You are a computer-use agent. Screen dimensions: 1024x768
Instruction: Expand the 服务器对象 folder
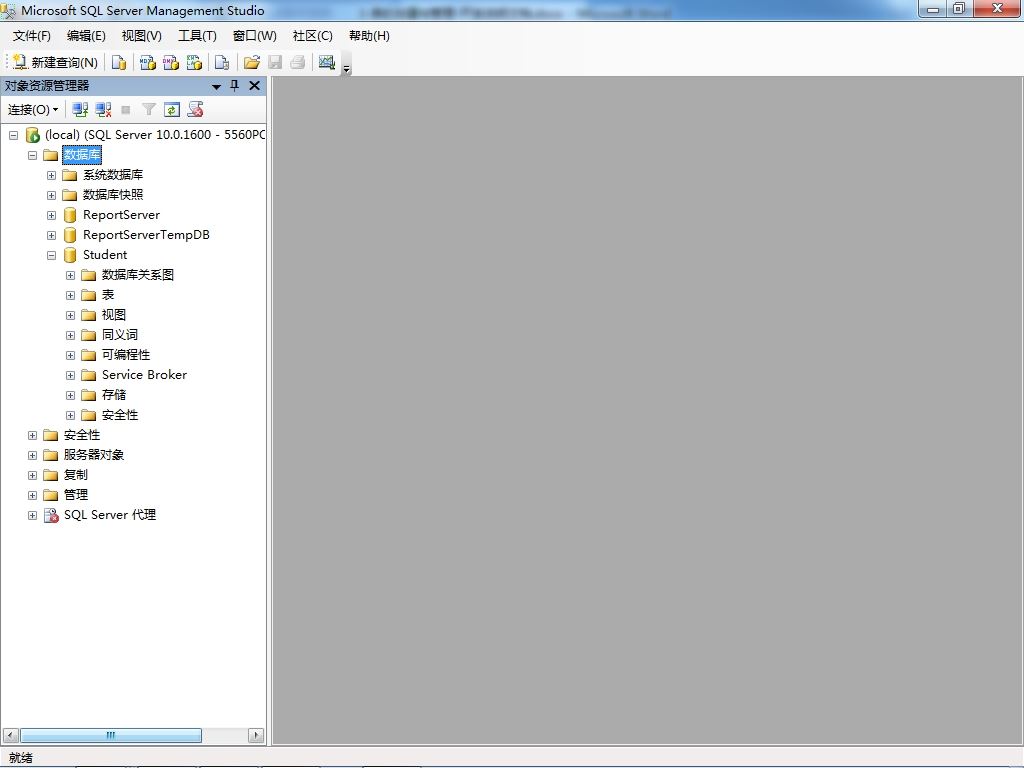pyautogui.click(x=32, y=455)
